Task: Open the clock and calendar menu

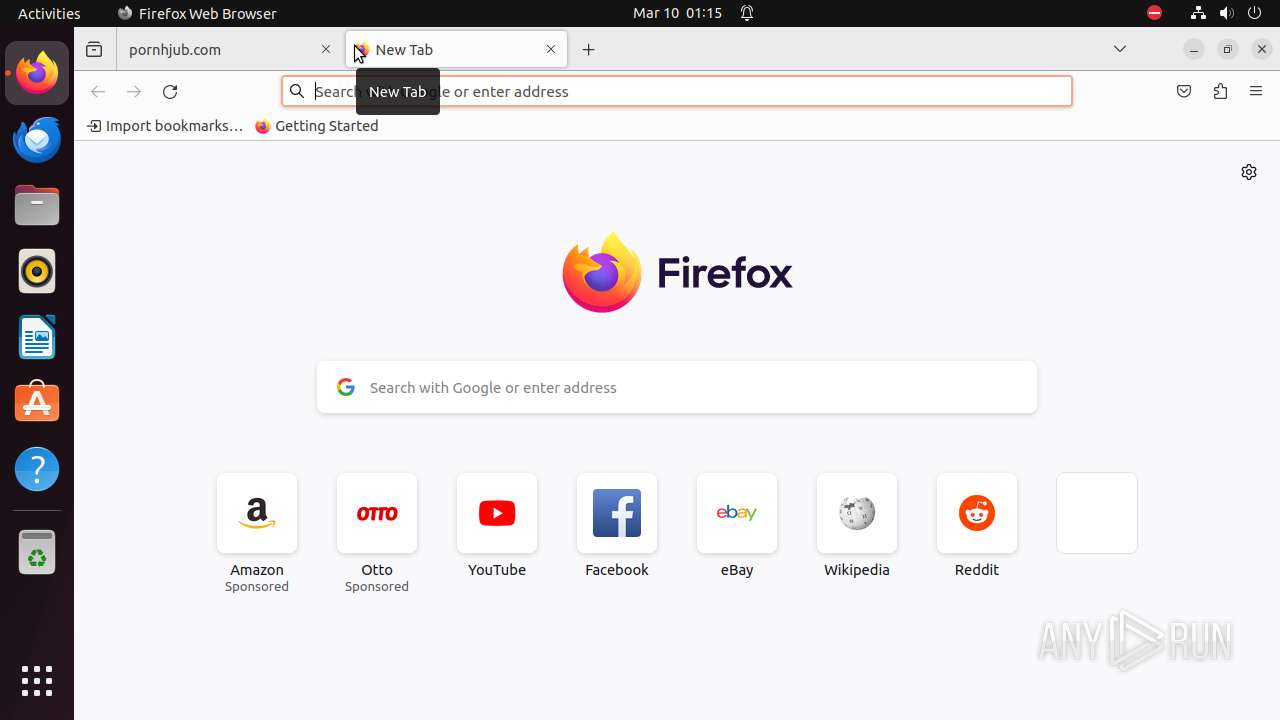Action: click(x=677, y=13)
